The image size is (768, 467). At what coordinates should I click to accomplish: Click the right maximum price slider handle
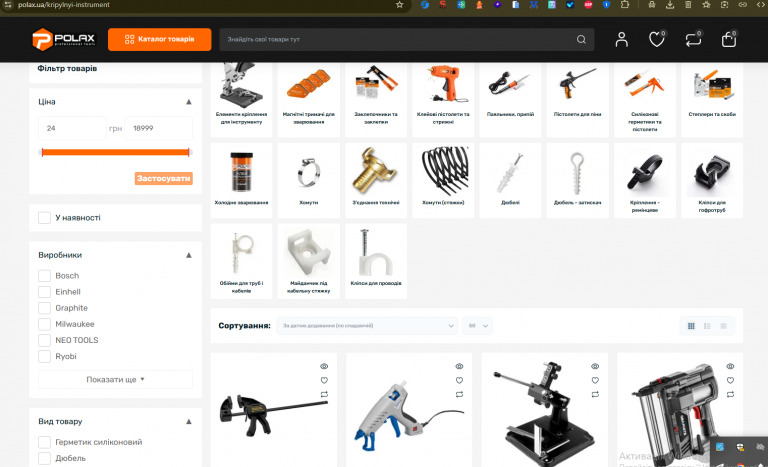point(189,152)
